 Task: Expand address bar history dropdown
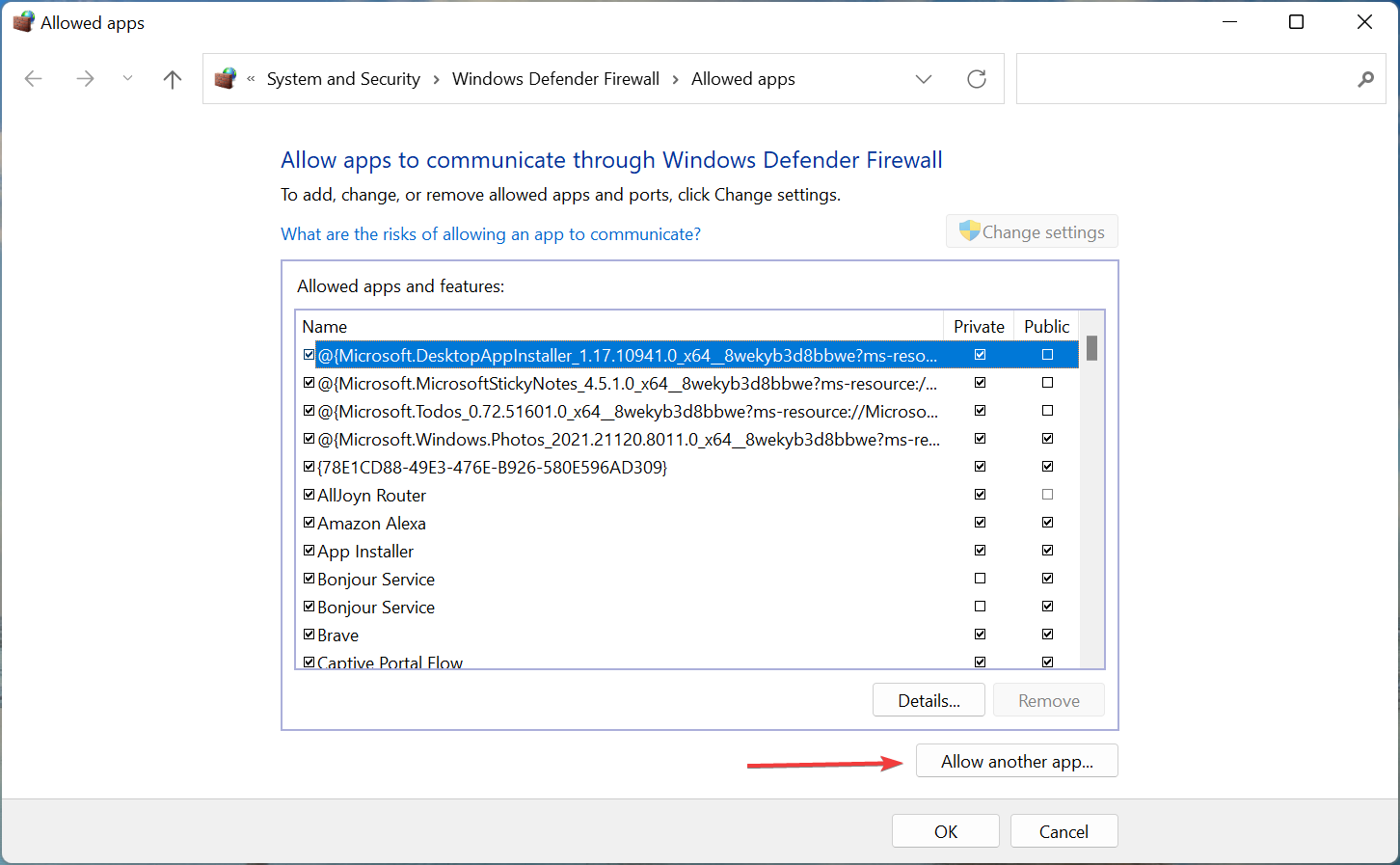point(924,79)
